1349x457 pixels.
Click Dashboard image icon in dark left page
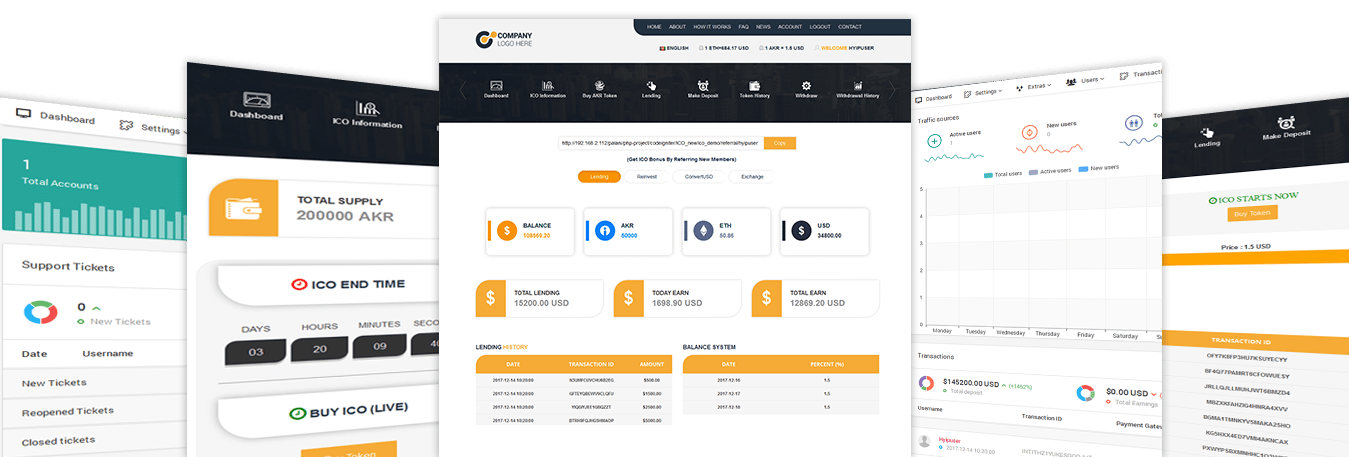(x=257, y=100)
